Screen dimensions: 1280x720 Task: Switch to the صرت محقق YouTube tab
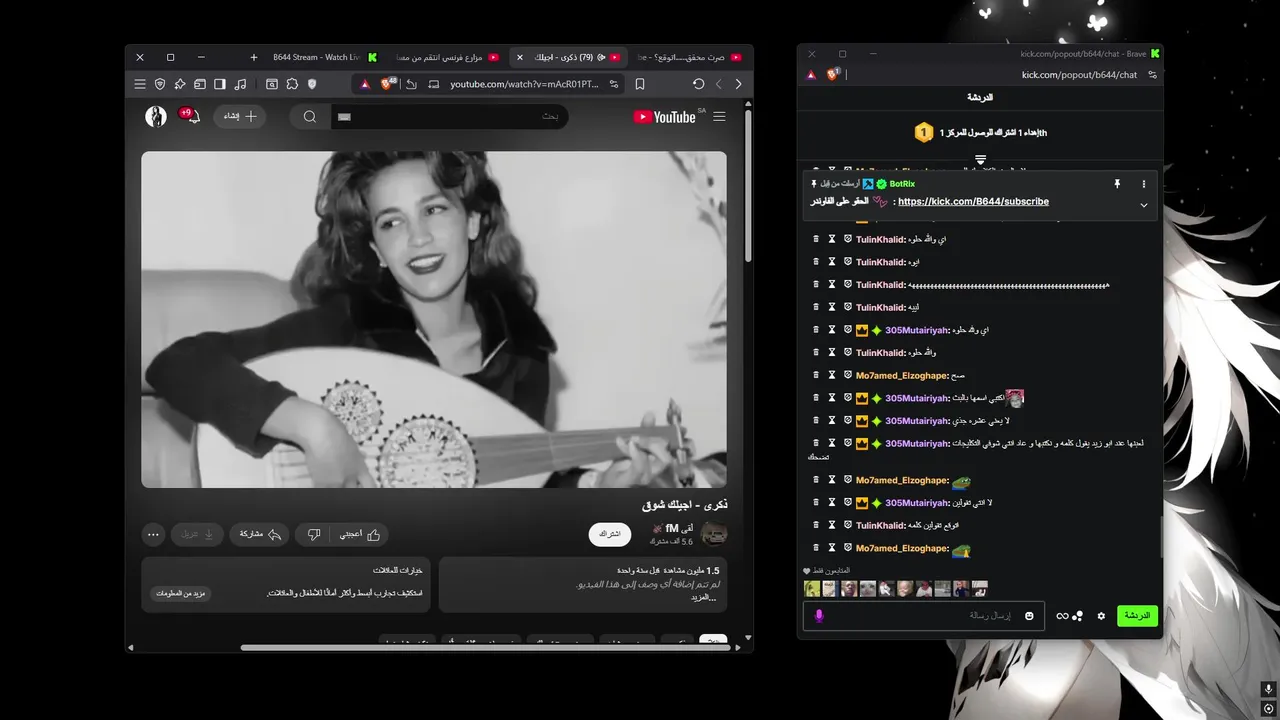(x=690, y=57)
